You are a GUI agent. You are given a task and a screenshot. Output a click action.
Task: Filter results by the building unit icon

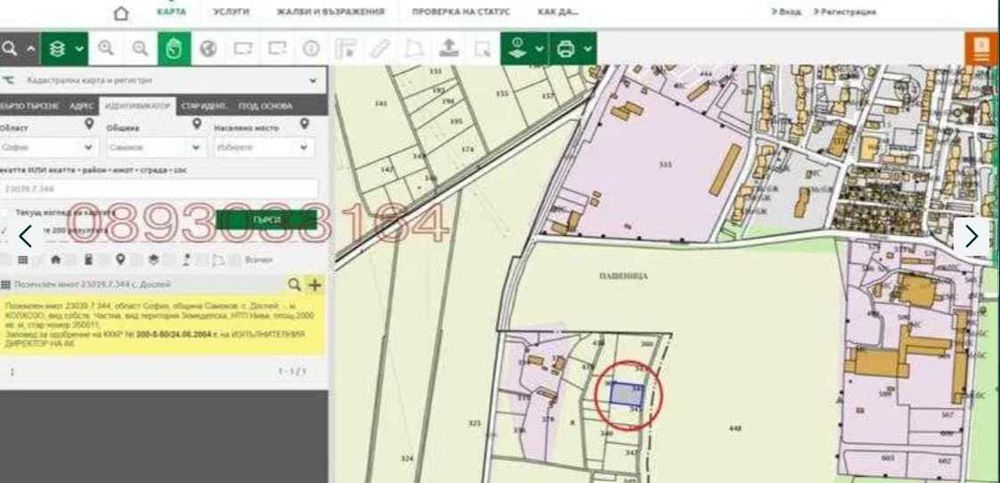pos(88,260)
